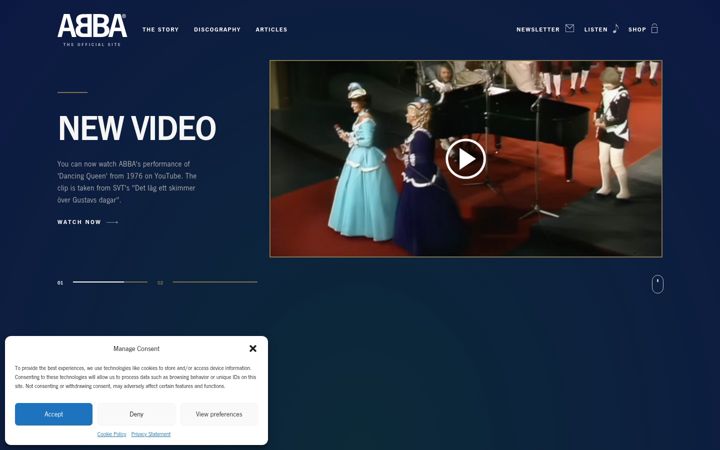Click the scroll-down mouse icon
Screen dimensions: 720x450
click(658, 284)
